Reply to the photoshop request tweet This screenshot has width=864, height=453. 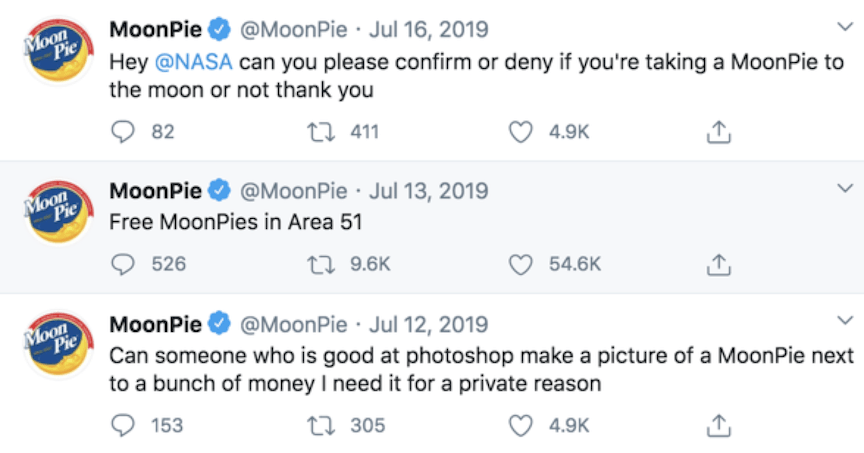[x=122, y=425]
